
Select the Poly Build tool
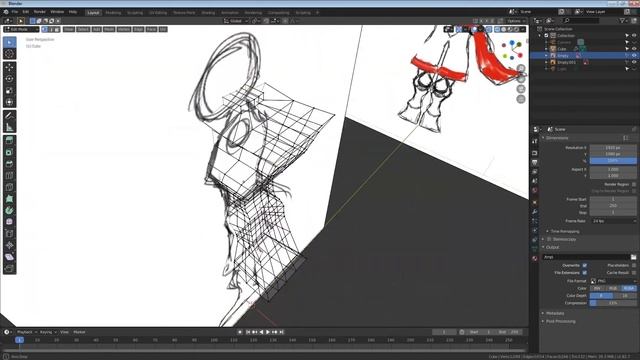pyautogui.click(x=9, y=199)
